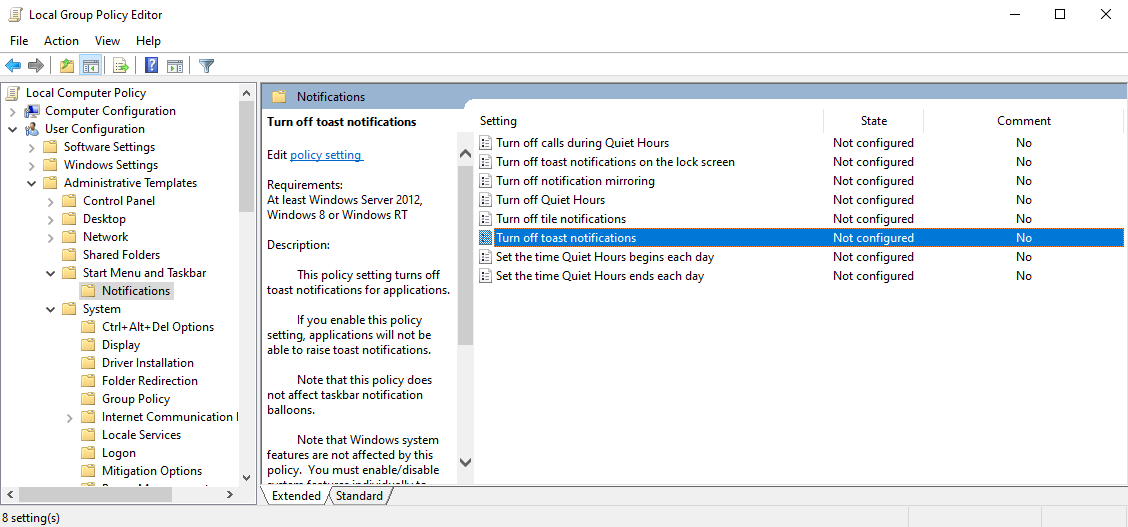Select the Network tree item
Screen dimensions: 1128x527
105,237
